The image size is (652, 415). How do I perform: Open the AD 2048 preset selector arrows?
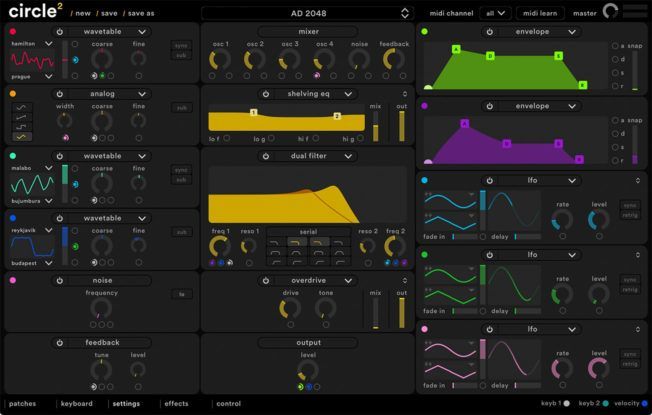coord(405,13)
